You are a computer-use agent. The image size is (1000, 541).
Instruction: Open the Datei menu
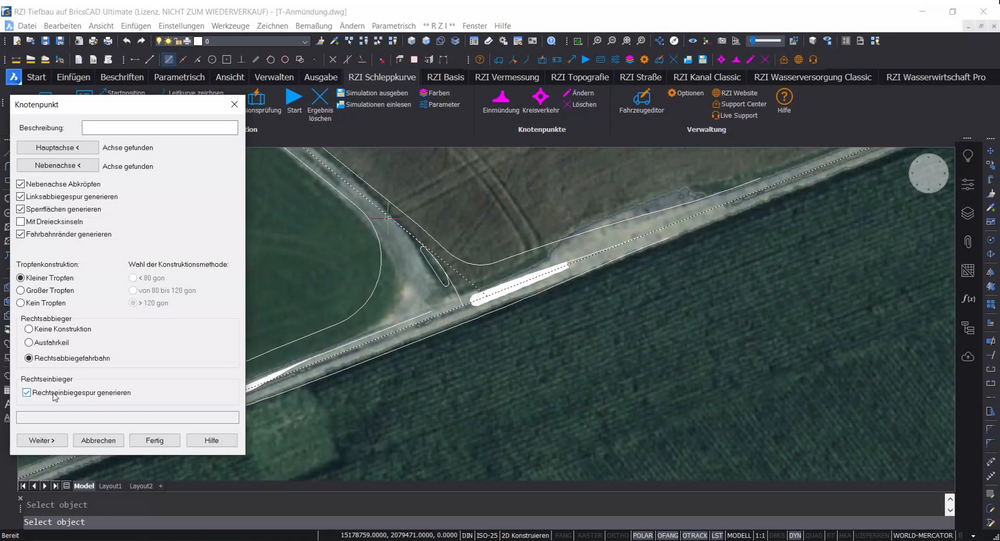[x=27, y=26]
